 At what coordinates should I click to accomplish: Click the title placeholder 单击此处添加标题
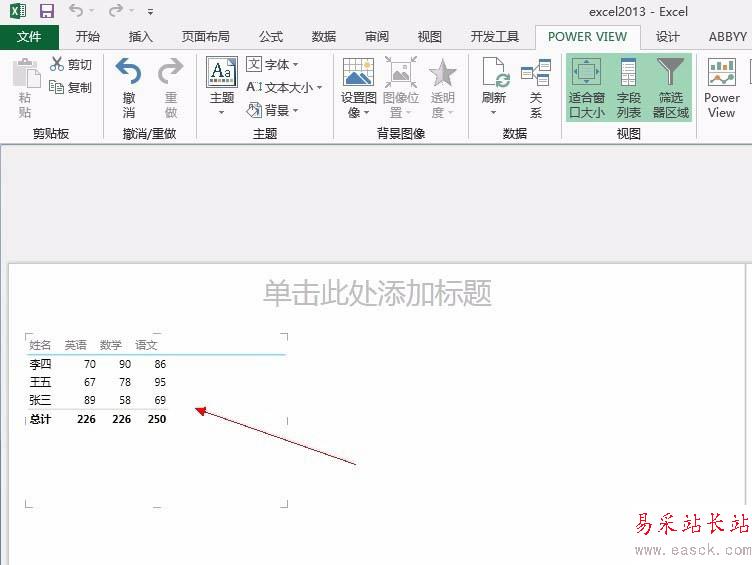[377, 293]
